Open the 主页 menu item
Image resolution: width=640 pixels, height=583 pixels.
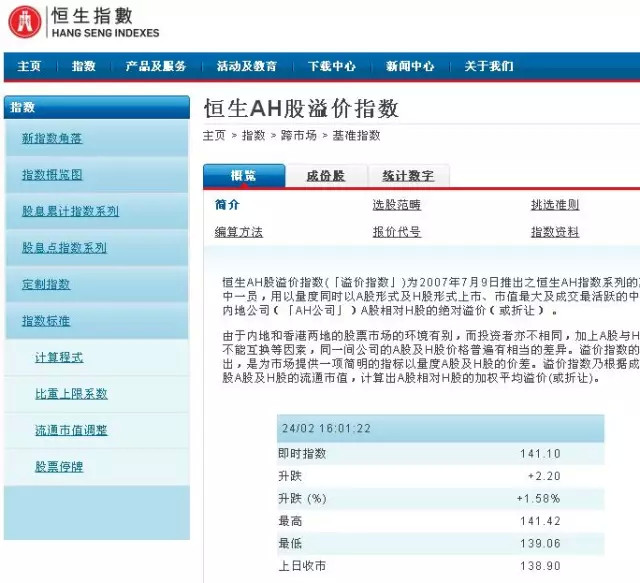point(29,66)
